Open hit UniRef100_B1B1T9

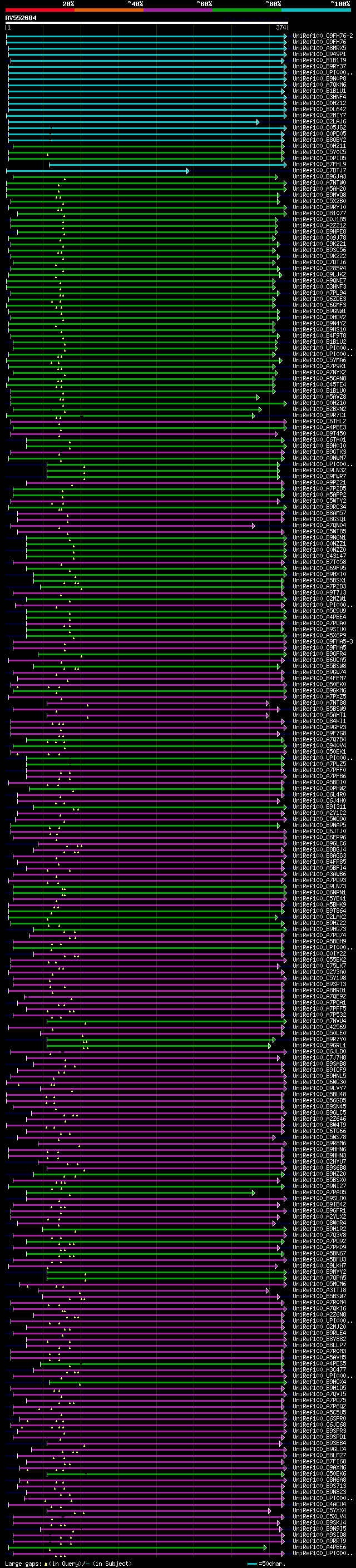coord(319,61)
